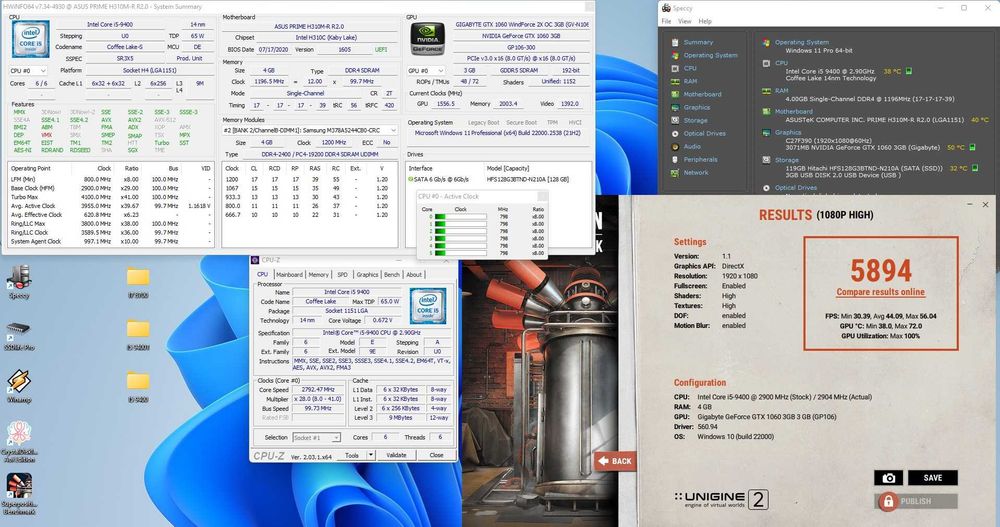
Task: Open Audio in the Speccy sidebar
Action: [692, 147]
